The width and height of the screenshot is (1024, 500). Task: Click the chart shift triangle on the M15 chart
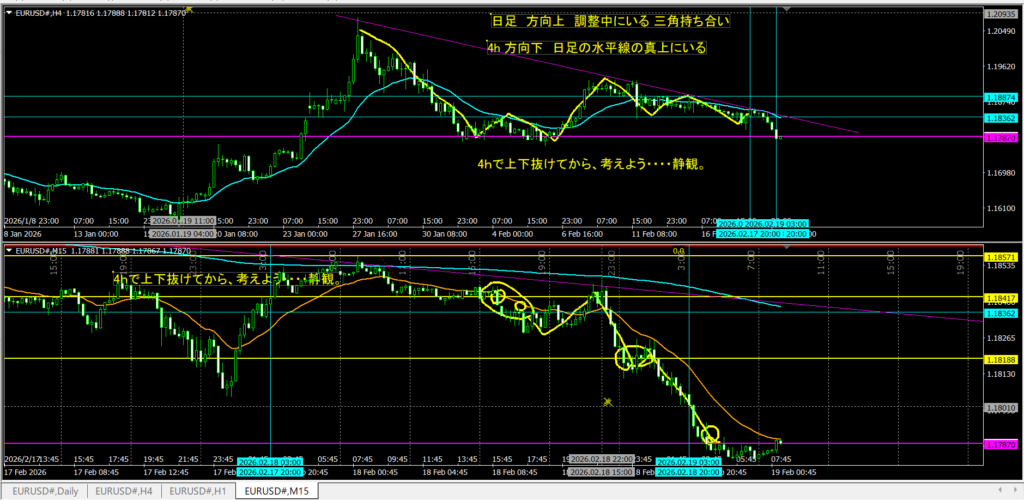click(787, 248)
